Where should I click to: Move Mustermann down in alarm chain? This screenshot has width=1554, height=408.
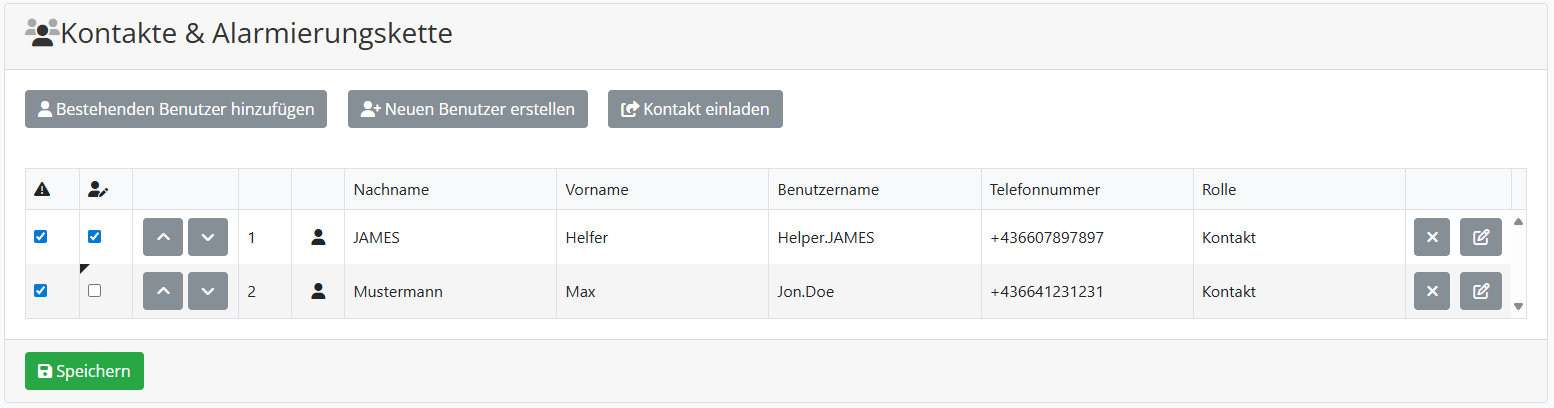point(208,292)
